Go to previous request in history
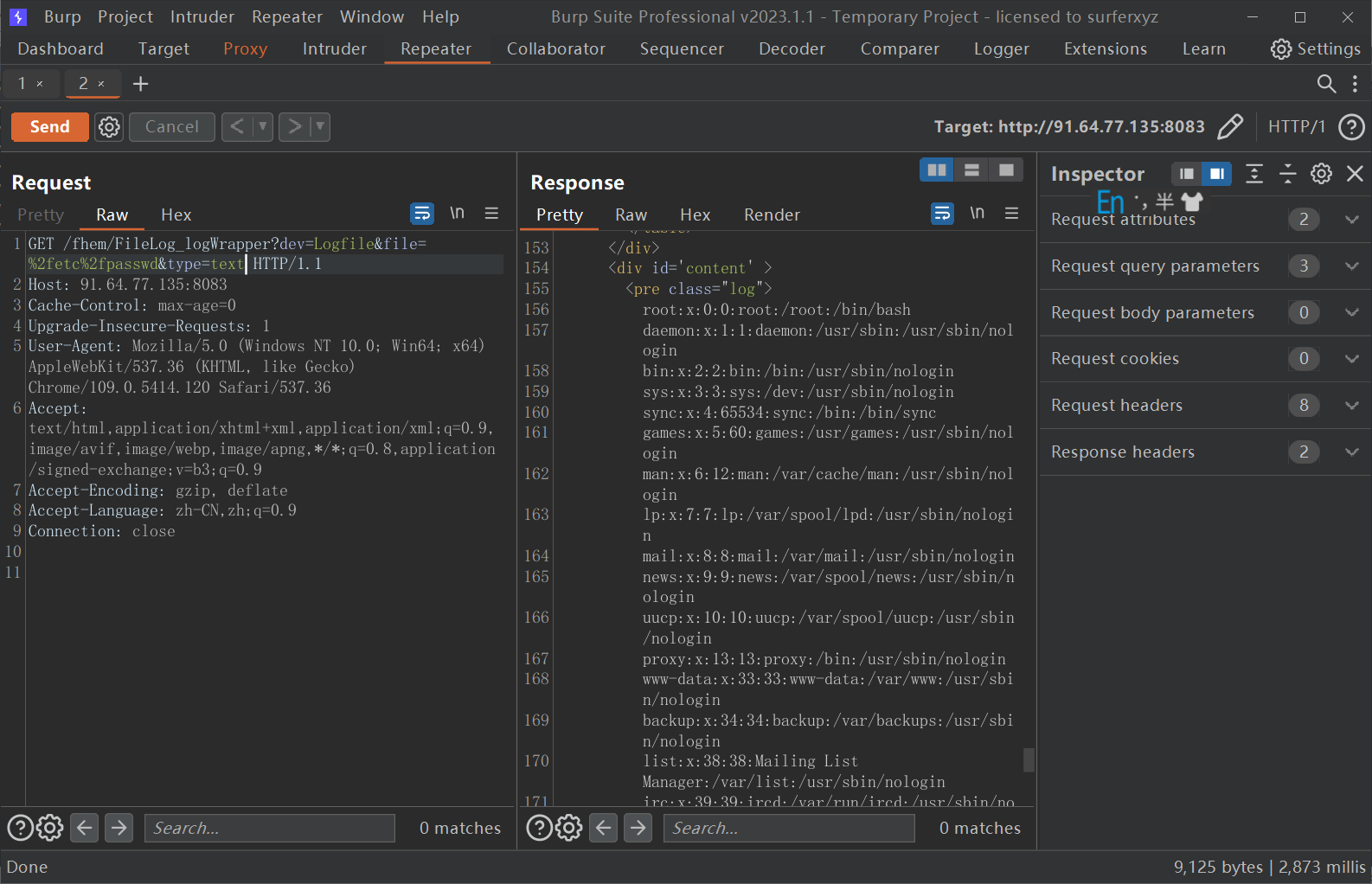 237,127
